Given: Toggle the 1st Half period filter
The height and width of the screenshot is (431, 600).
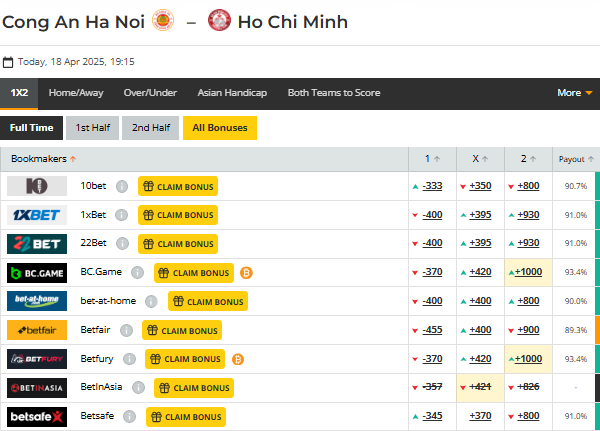Looking at the screenshot, I should coord(92,128).
